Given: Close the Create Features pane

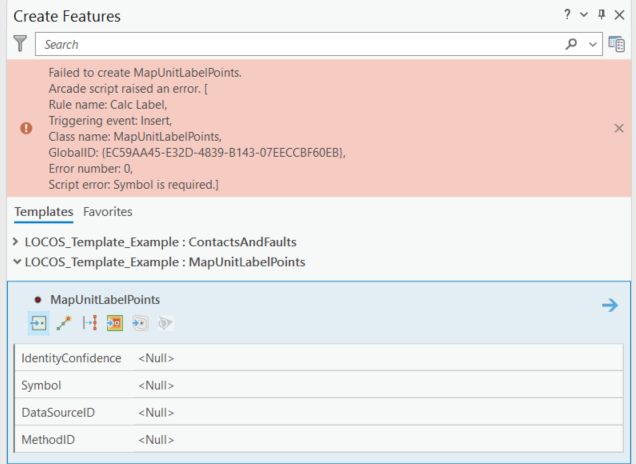Looking at the screenshot, I should click(x=619, y=15).
